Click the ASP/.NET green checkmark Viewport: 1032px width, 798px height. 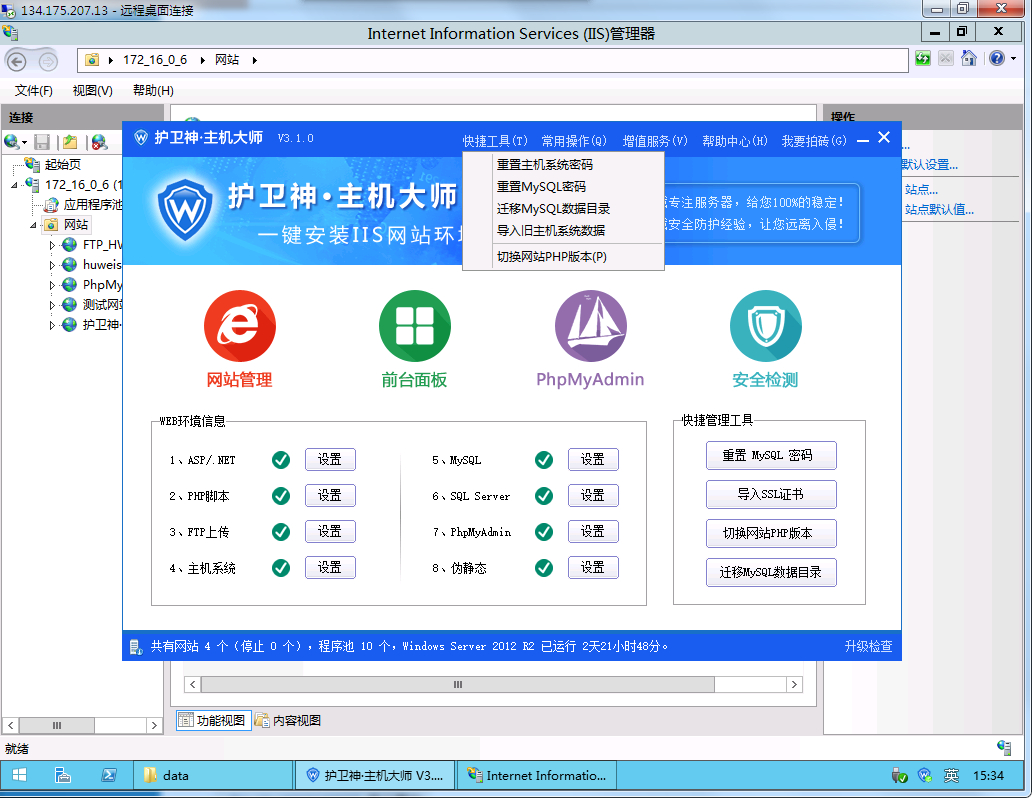pos(281,460)
